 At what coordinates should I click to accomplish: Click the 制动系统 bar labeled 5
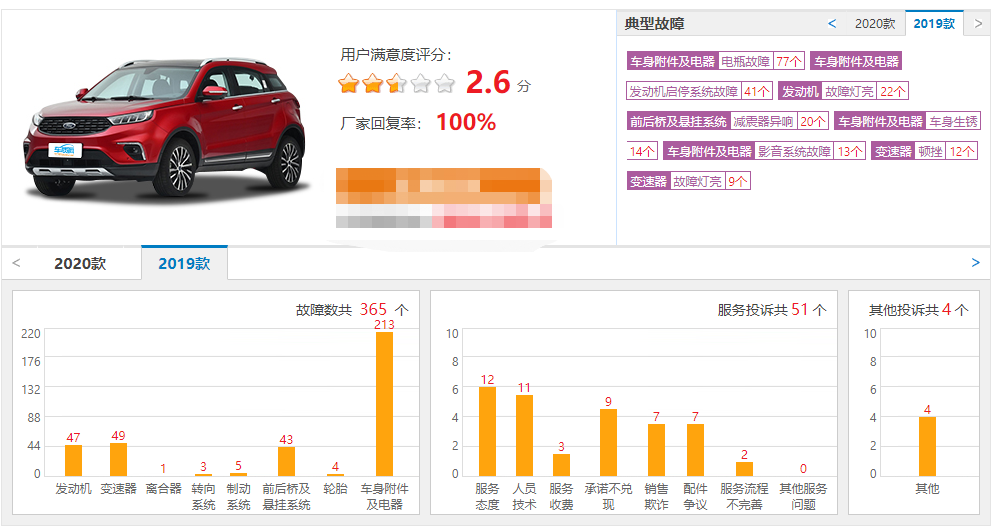tap(238, 474)
